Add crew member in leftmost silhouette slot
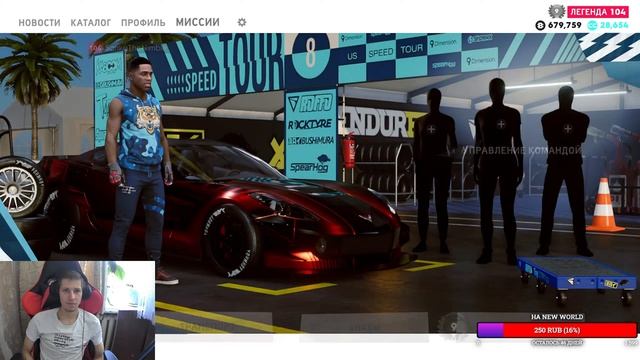 pos(431,129)
